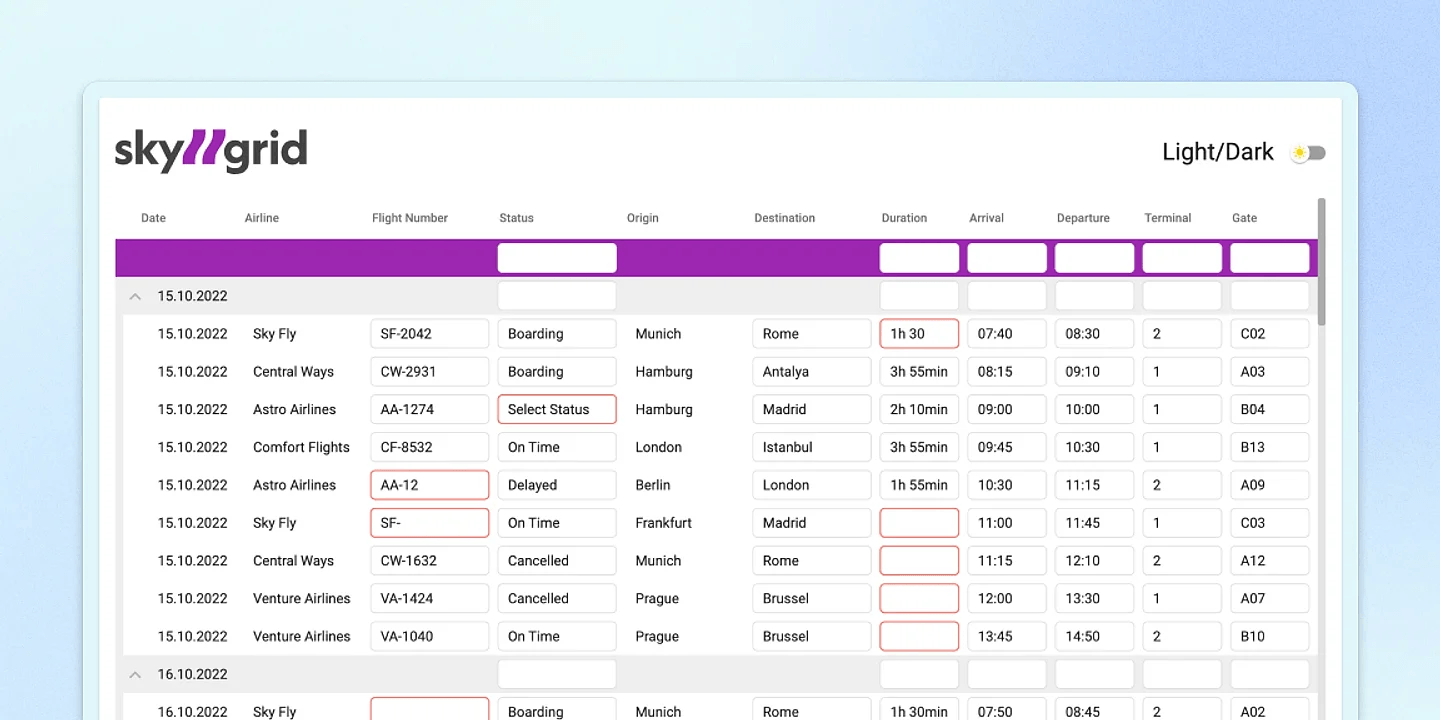Click the Gate filter field in purple row
1440x720 pixels.
coord(1269,258)
